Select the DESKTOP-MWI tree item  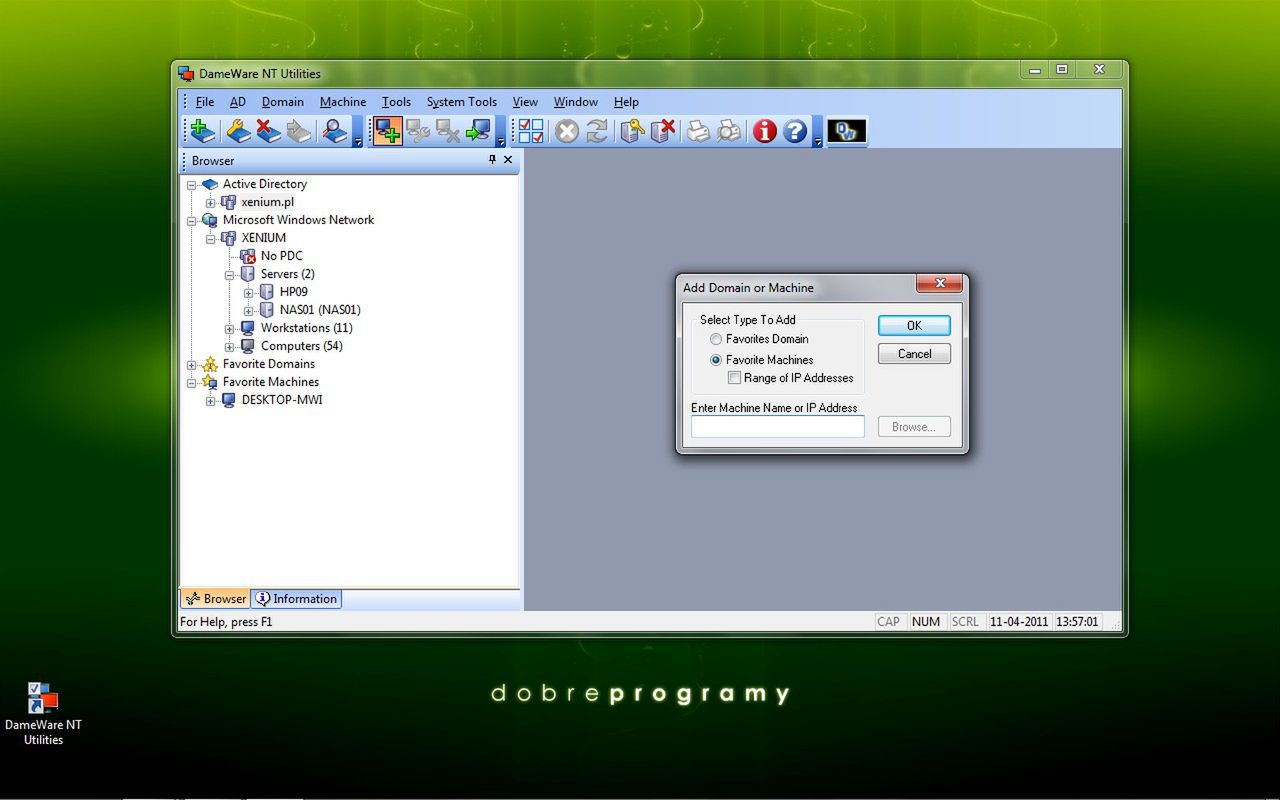click(282, 400)
